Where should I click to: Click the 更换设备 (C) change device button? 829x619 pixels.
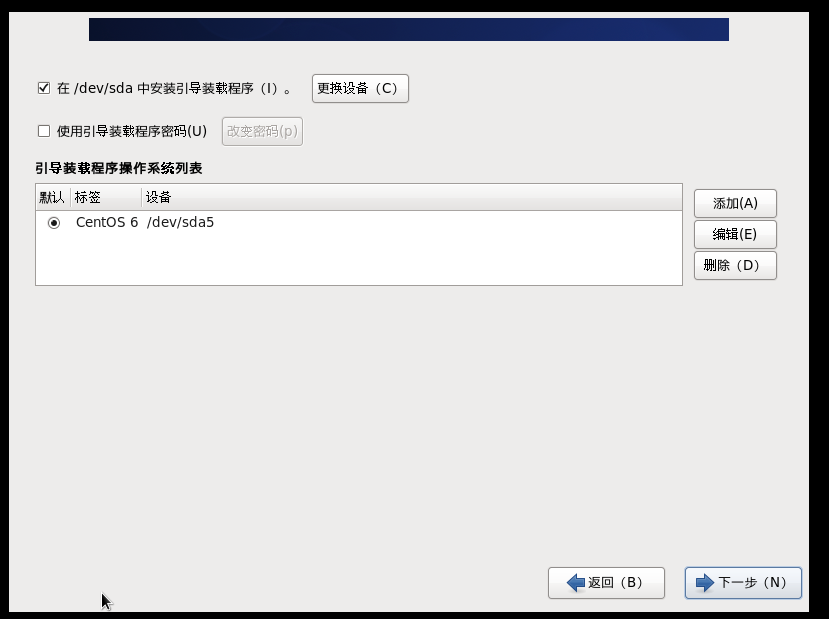[x=360, y=88]
